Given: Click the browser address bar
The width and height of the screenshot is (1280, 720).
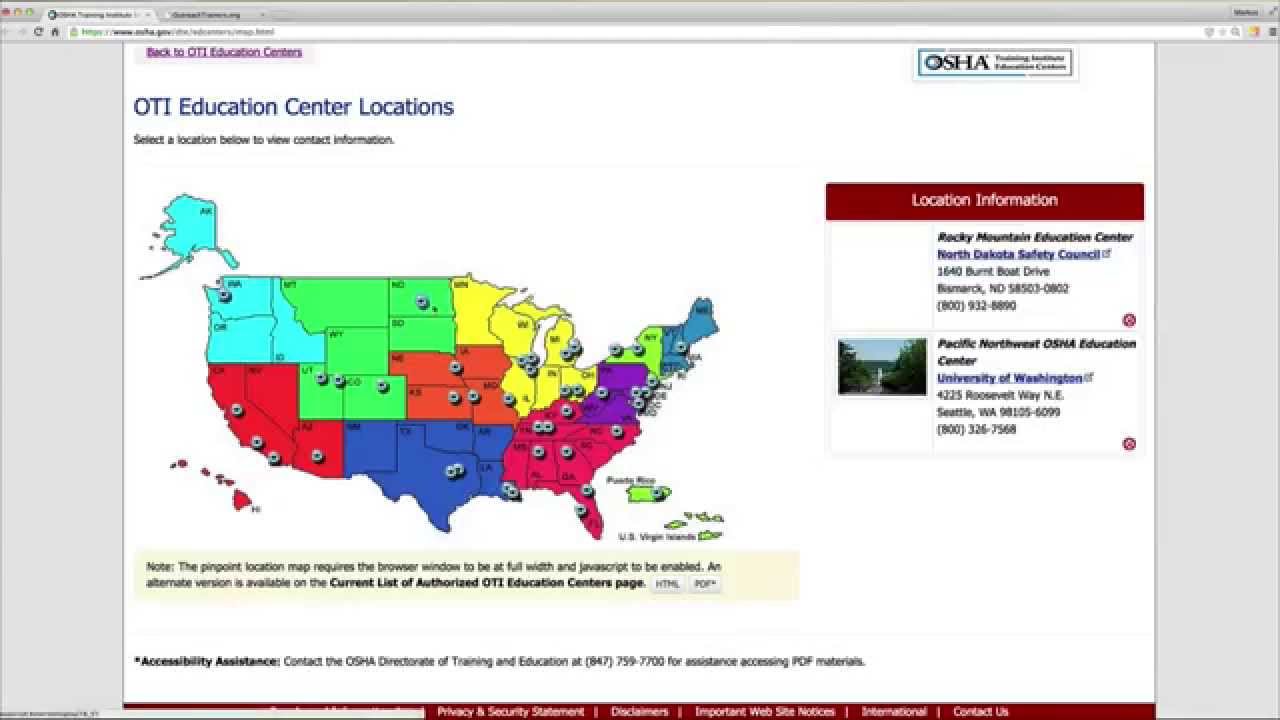Looking at the screenshot, I should tap(640, 32).
